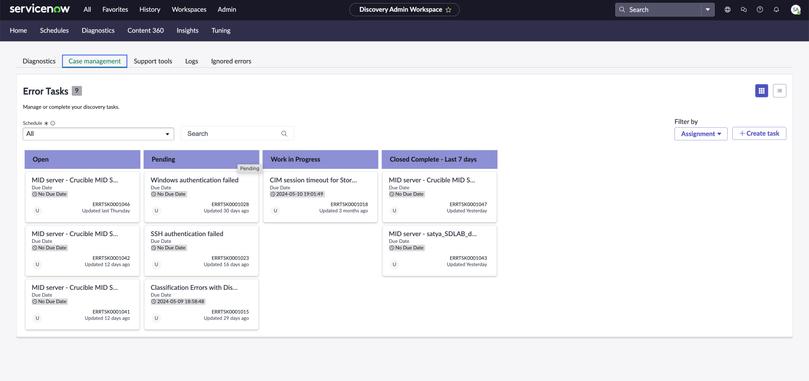Image resolution: width=809 pixels, height=381 pixels.
Task: Click the ERRTSK0001047 task number
Action: point(468,204)
